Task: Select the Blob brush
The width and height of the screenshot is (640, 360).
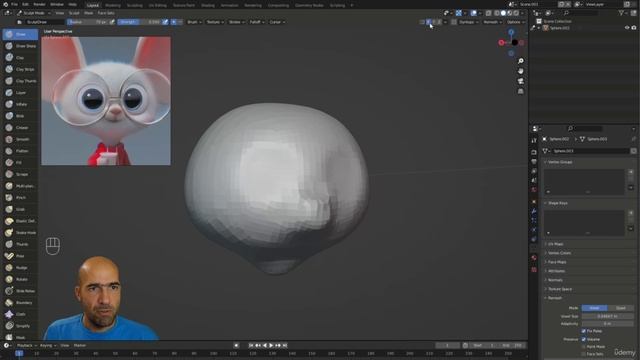Action: click(20, 116)
